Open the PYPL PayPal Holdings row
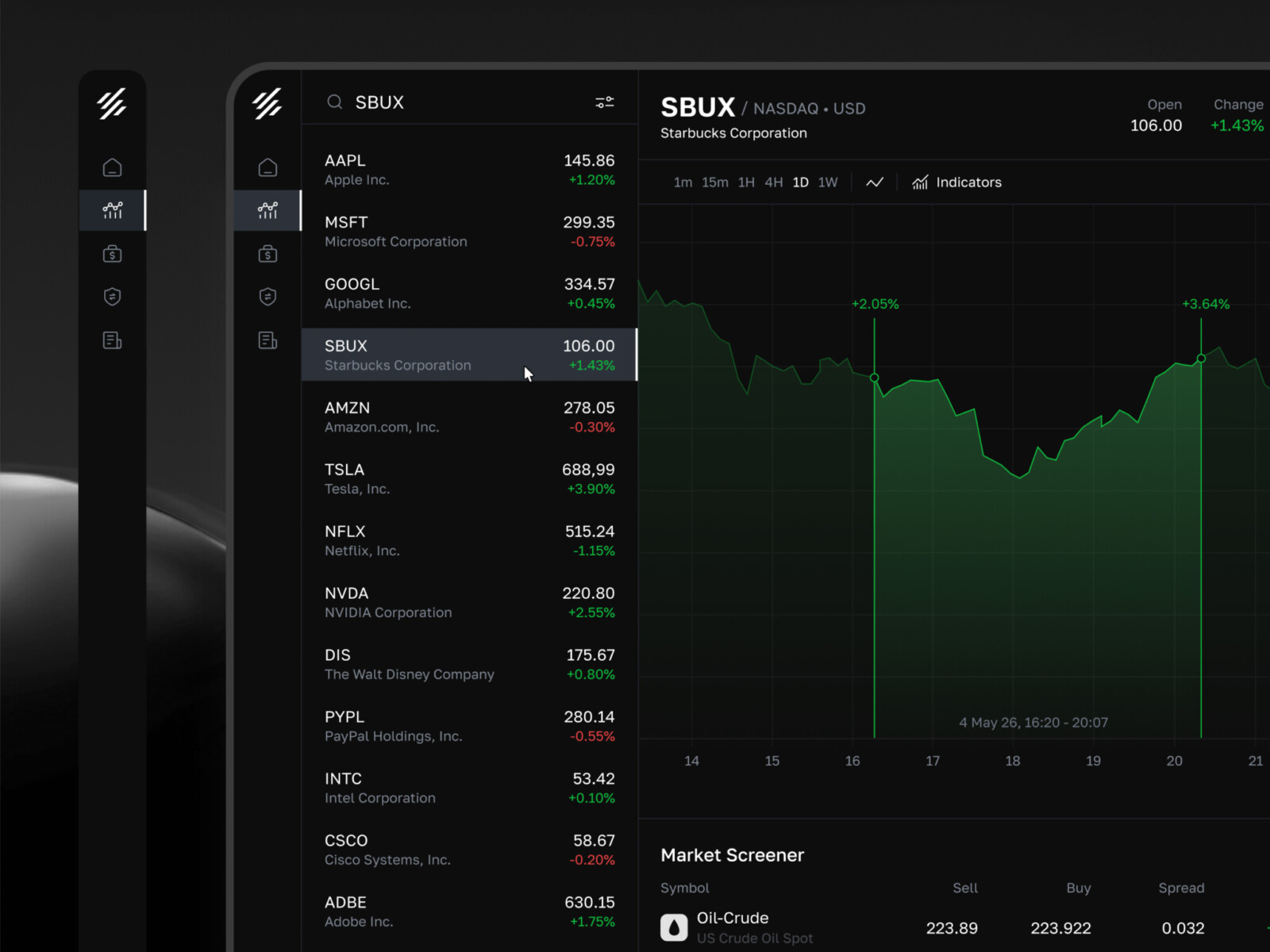Screen dimensions: 1270x952 click(470, 727)
